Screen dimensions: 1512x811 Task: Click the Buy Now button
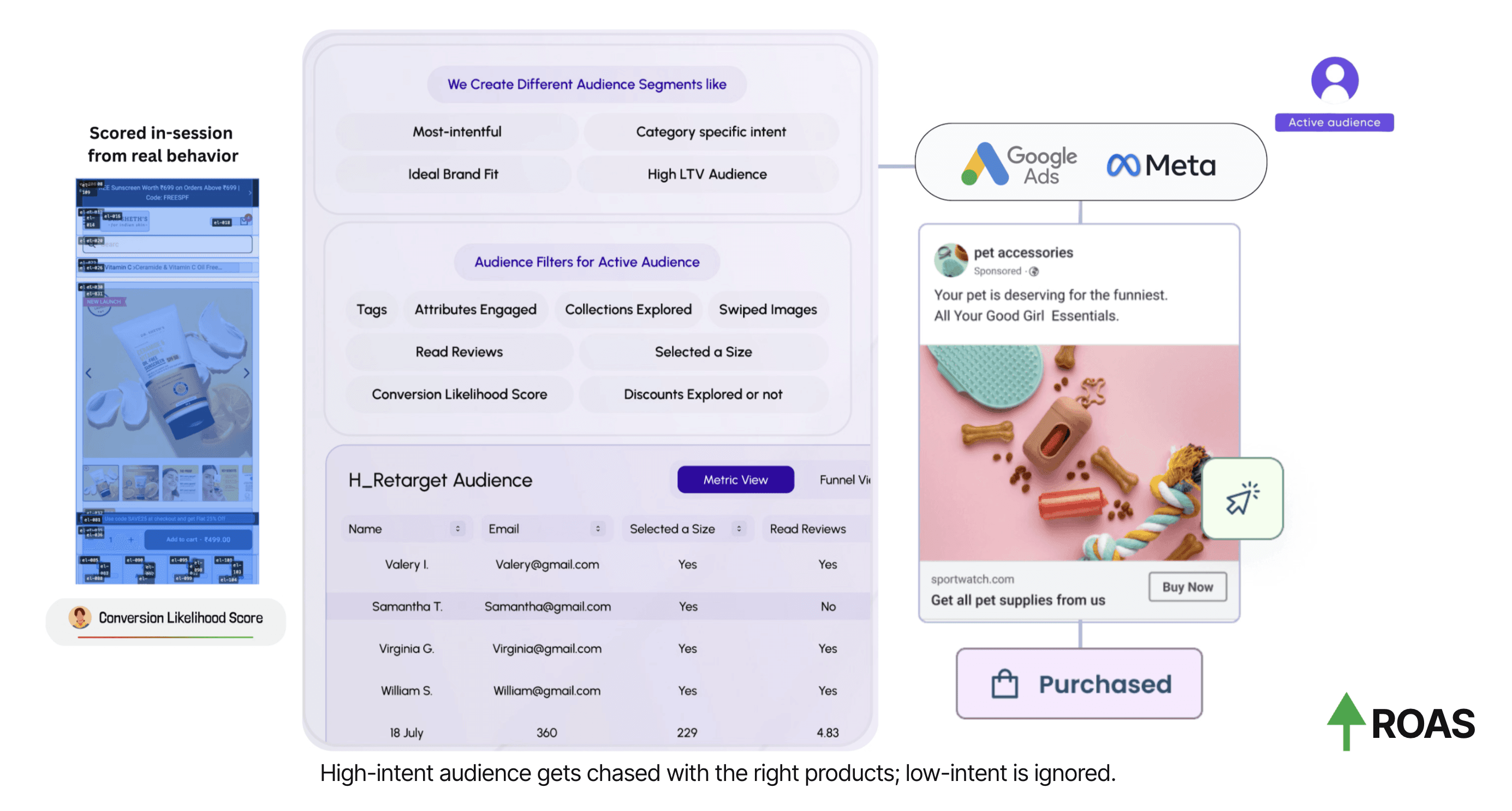(x=1187, y=586)
